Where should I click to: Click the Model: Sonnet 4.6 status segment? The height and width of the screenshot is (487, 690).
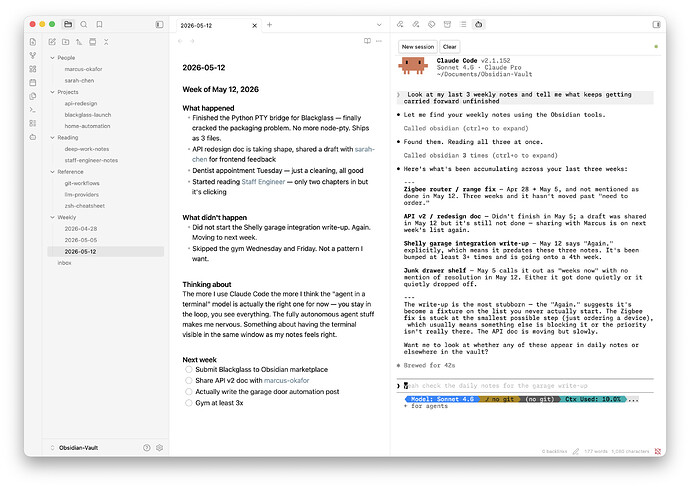pos(442,399)
